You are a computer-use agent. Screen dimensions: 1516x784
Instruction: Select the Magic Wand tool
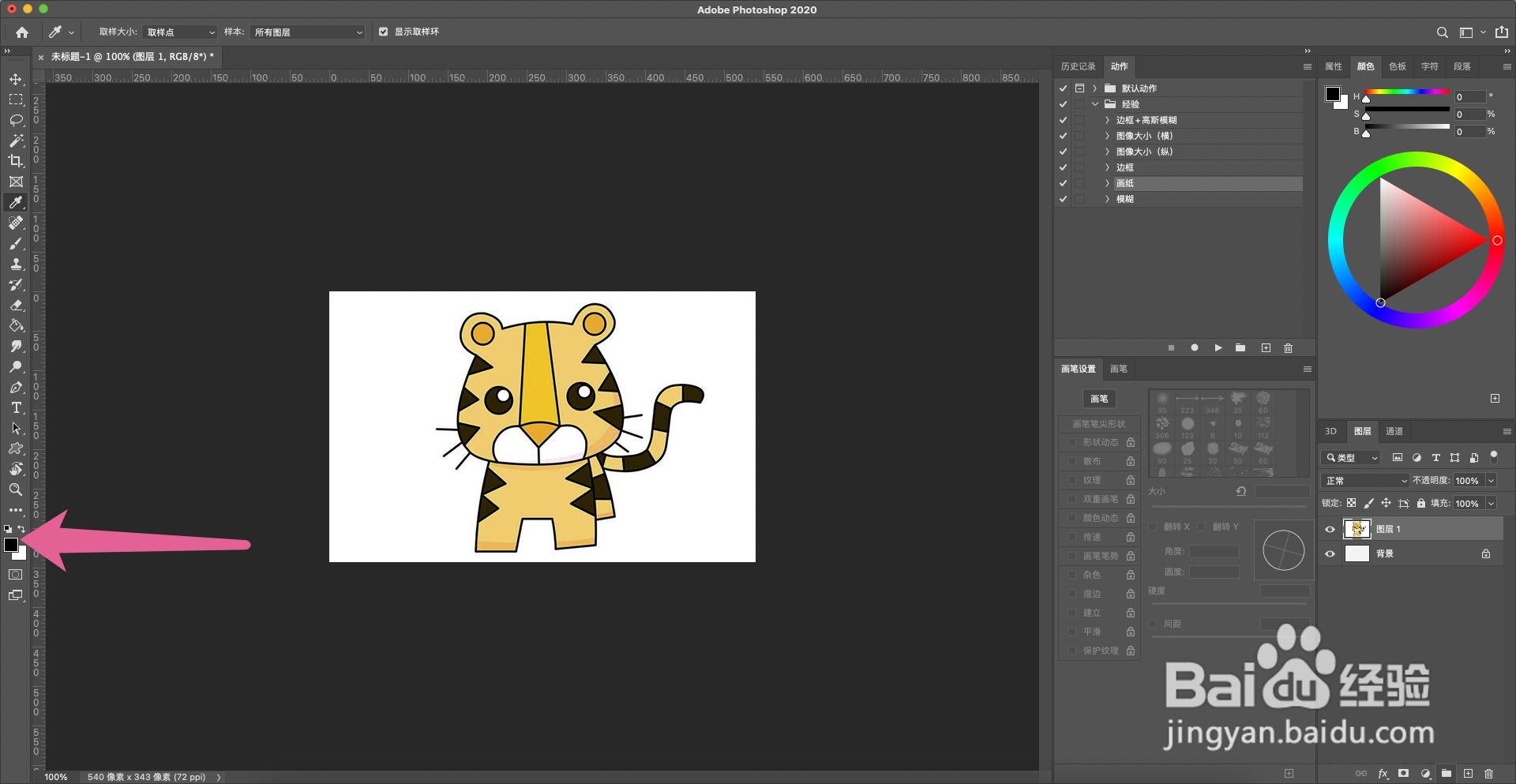pyautogui.click(x=16, y=141)
